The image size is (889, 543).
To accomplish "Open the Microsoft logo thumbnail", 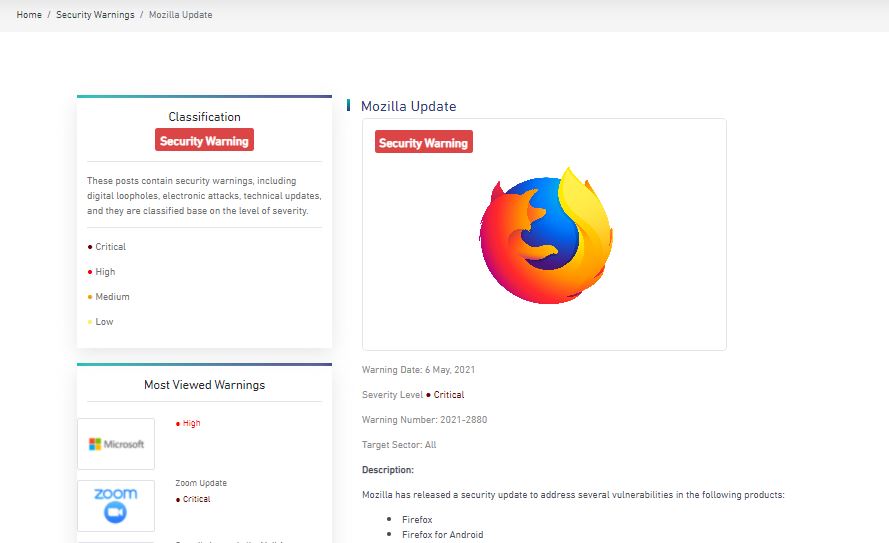I will [116, 444].
